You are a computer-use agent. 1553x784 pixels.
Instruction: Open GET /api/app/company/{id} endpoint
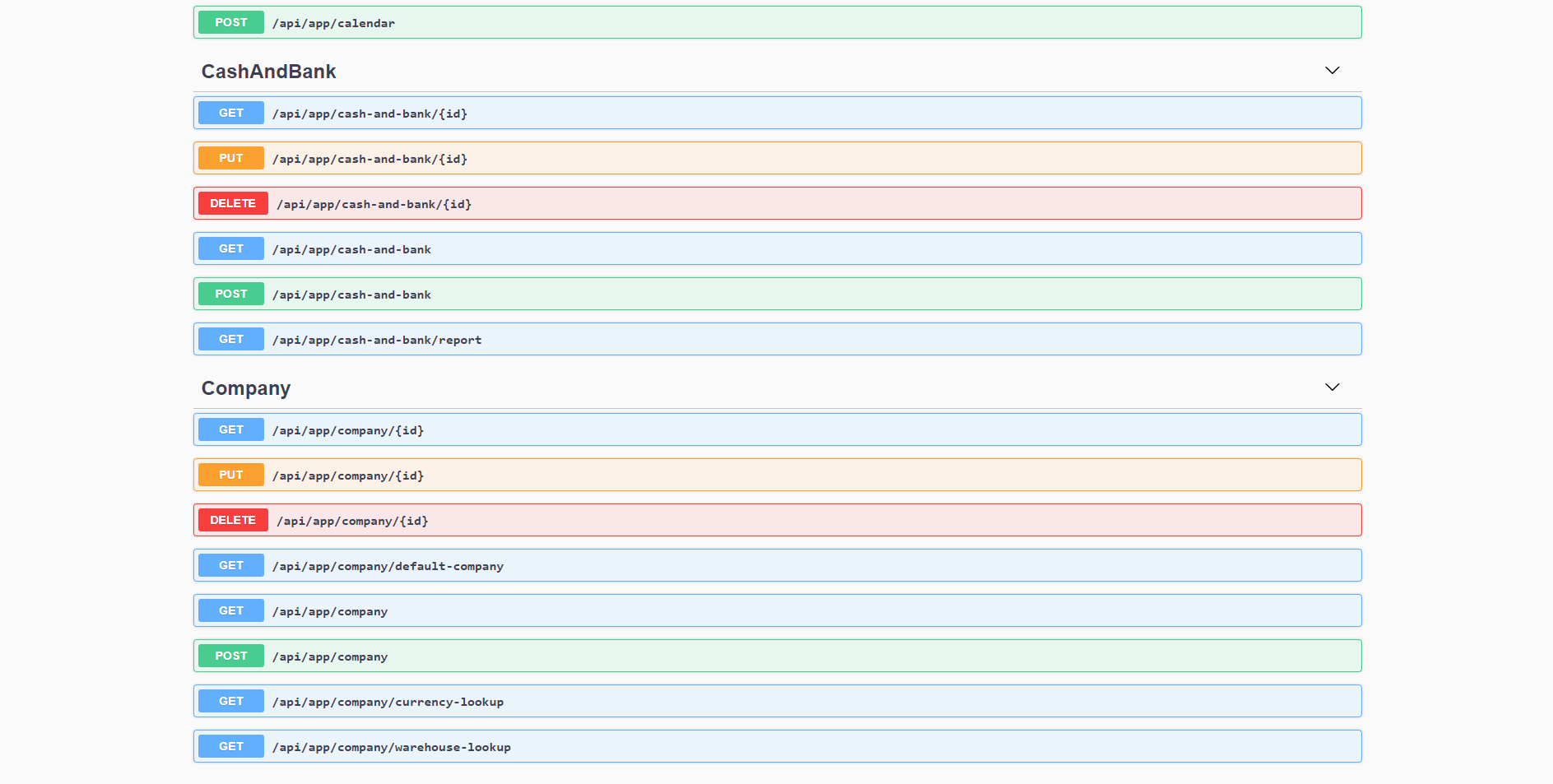point(348,430)
